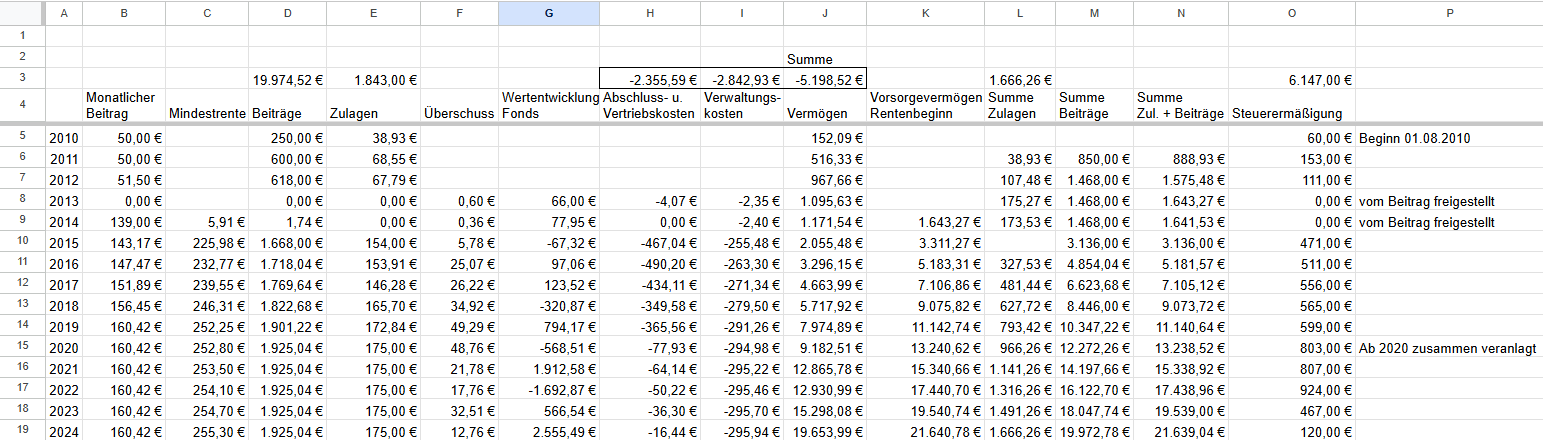Screen dimensions: 1543x440
Task: Select the -2.355,59 € sum cell
Action: click(x=650, y=80)
